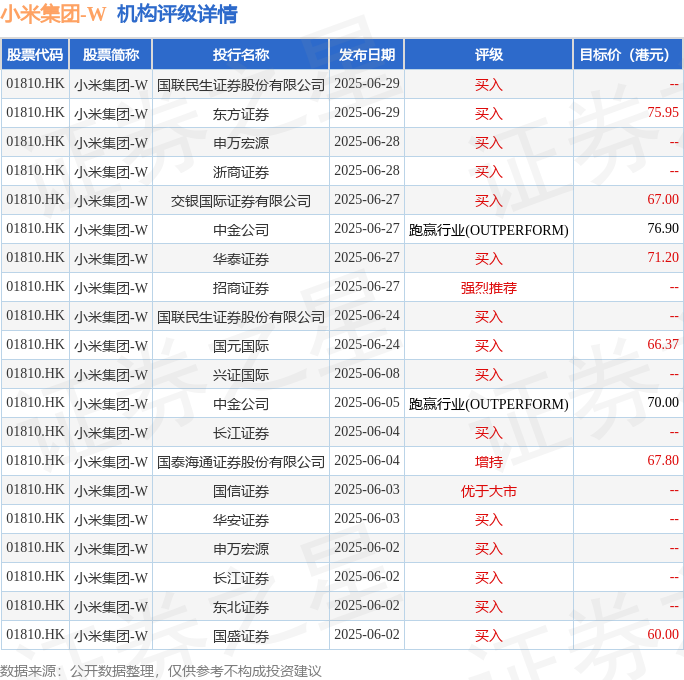Screen dimensions: 684x680
Task: Click the 投行名称 column header
Action: [x=241, y=55]
